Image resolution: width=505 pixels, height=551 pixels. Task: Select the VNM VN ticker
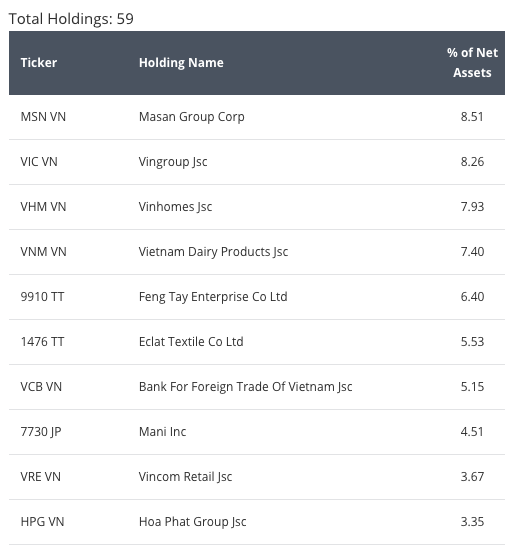[43, 252]
